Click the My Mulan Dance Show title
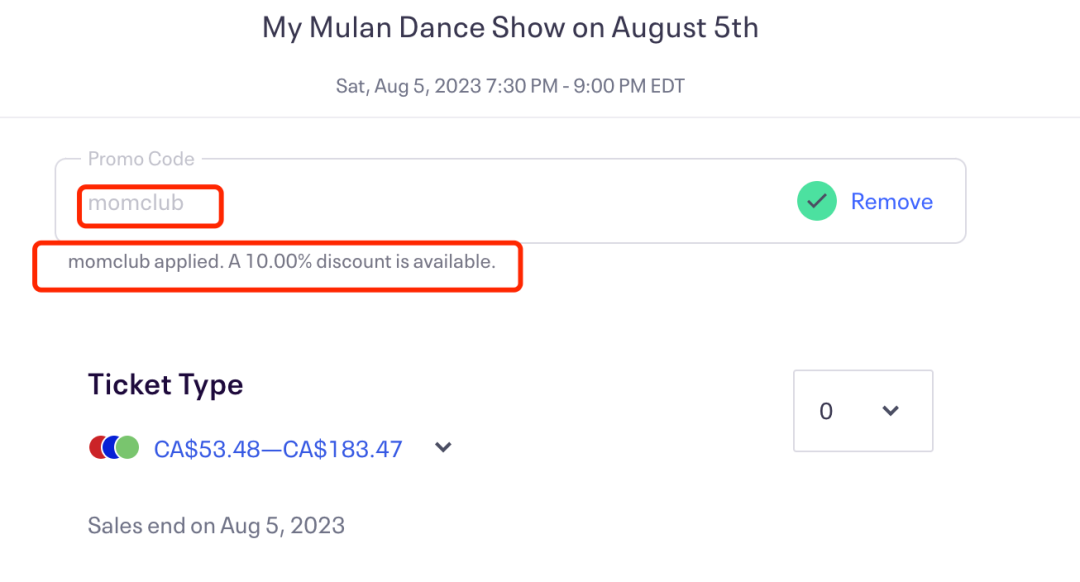Screen dimensions: 1080x582 (510, 27)
